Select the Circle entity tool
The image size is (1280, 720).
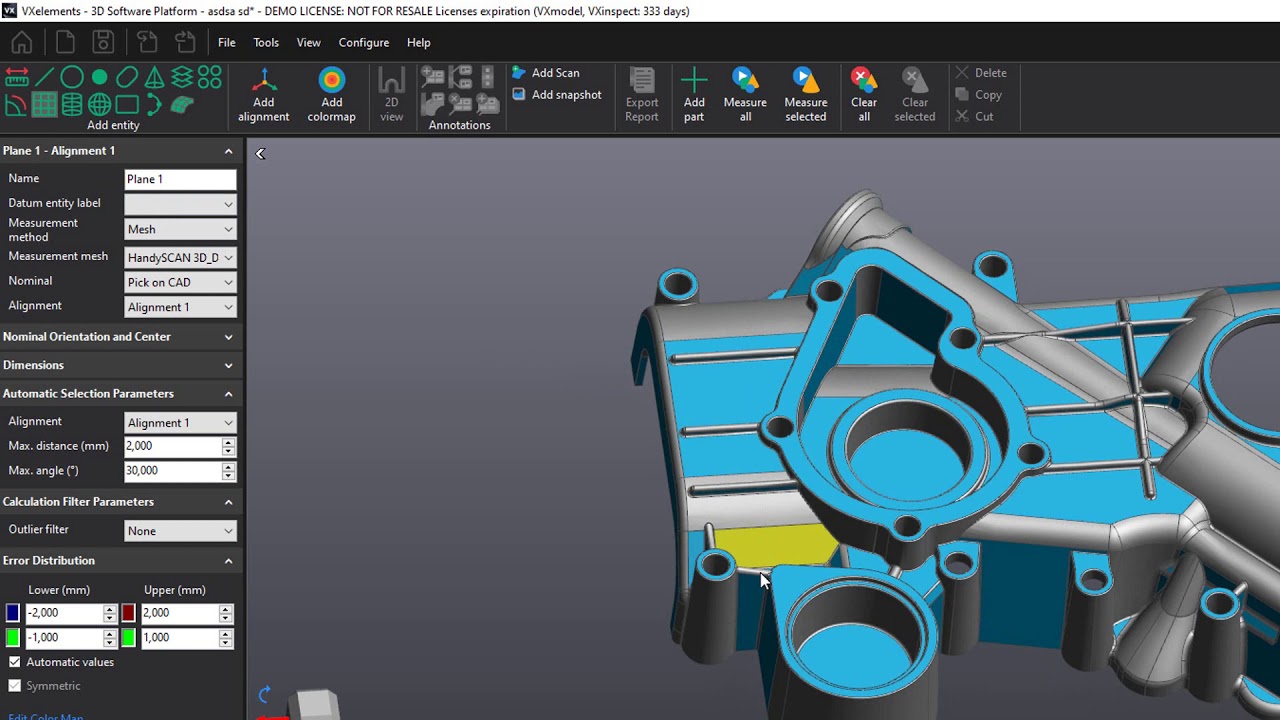[x=71, y=76]
